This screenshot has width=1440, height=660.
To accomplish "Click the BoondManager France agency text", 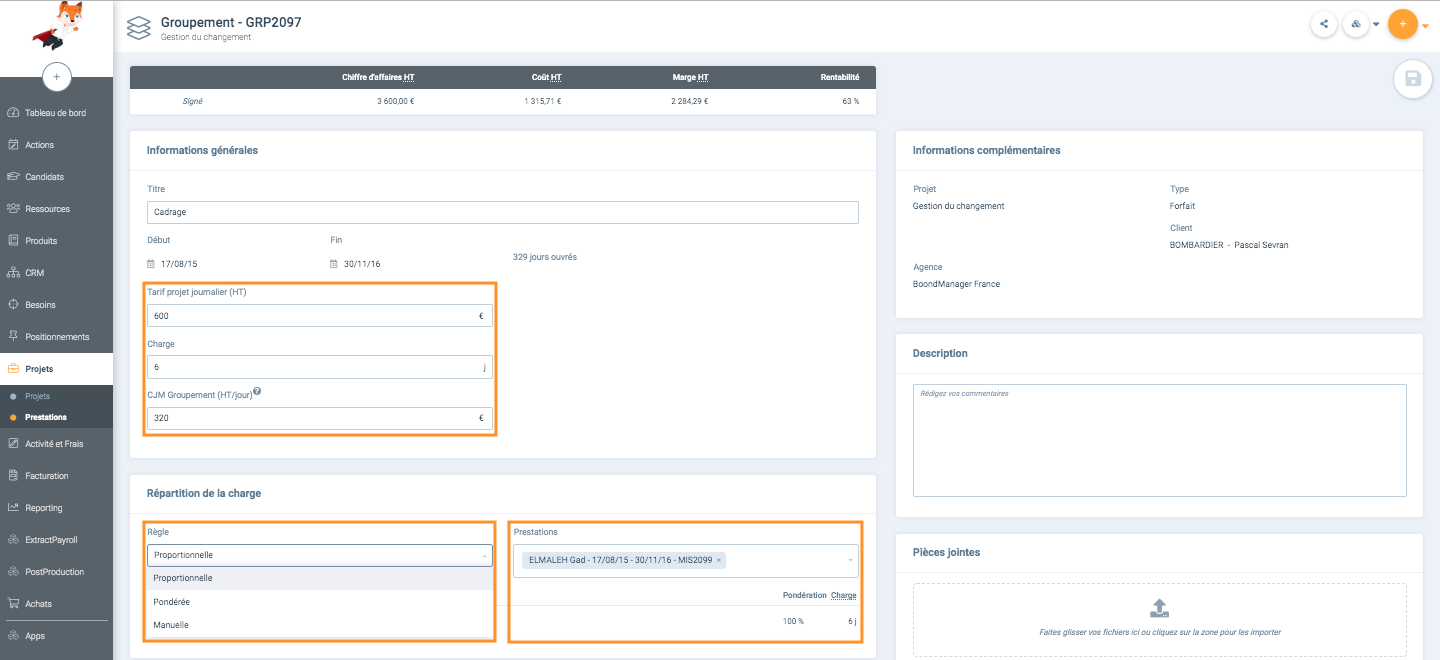I will tap(956, 284).
